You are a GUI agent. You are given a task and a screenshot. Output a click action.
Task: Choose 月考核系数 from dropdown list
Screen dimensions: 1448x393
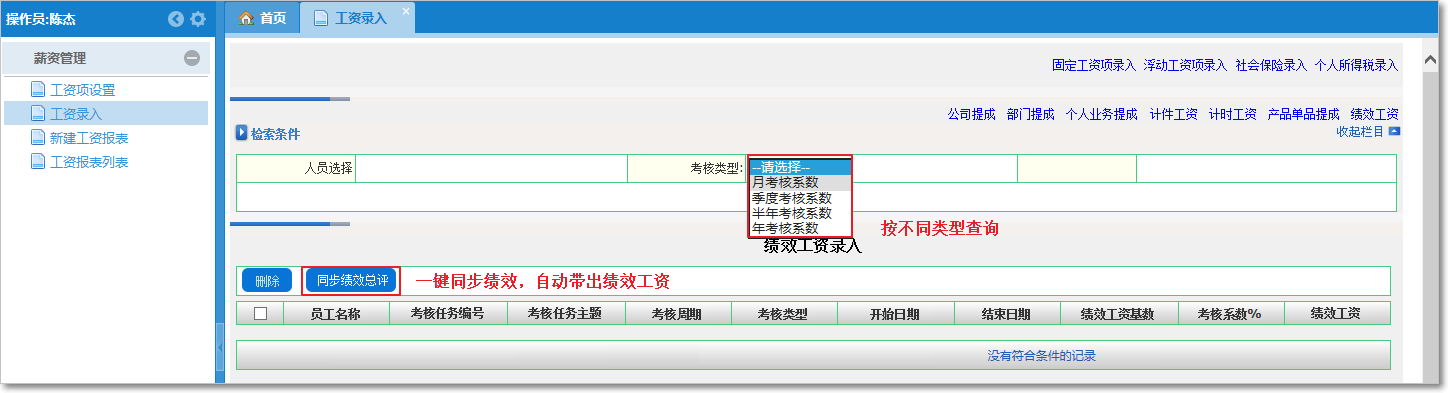point(800,182)
